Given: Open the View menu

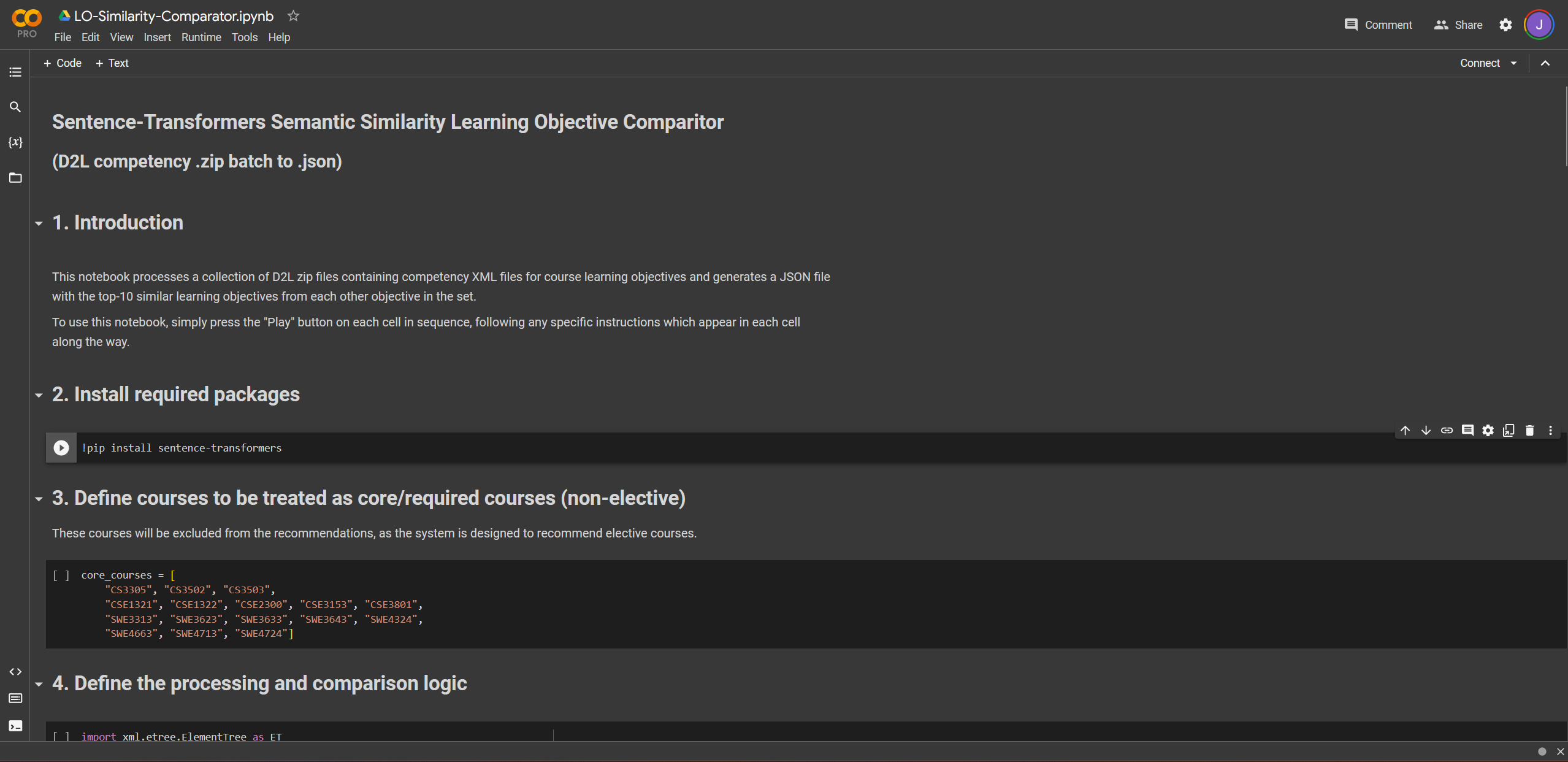Looking at the screenshot, I should [121, 37].
